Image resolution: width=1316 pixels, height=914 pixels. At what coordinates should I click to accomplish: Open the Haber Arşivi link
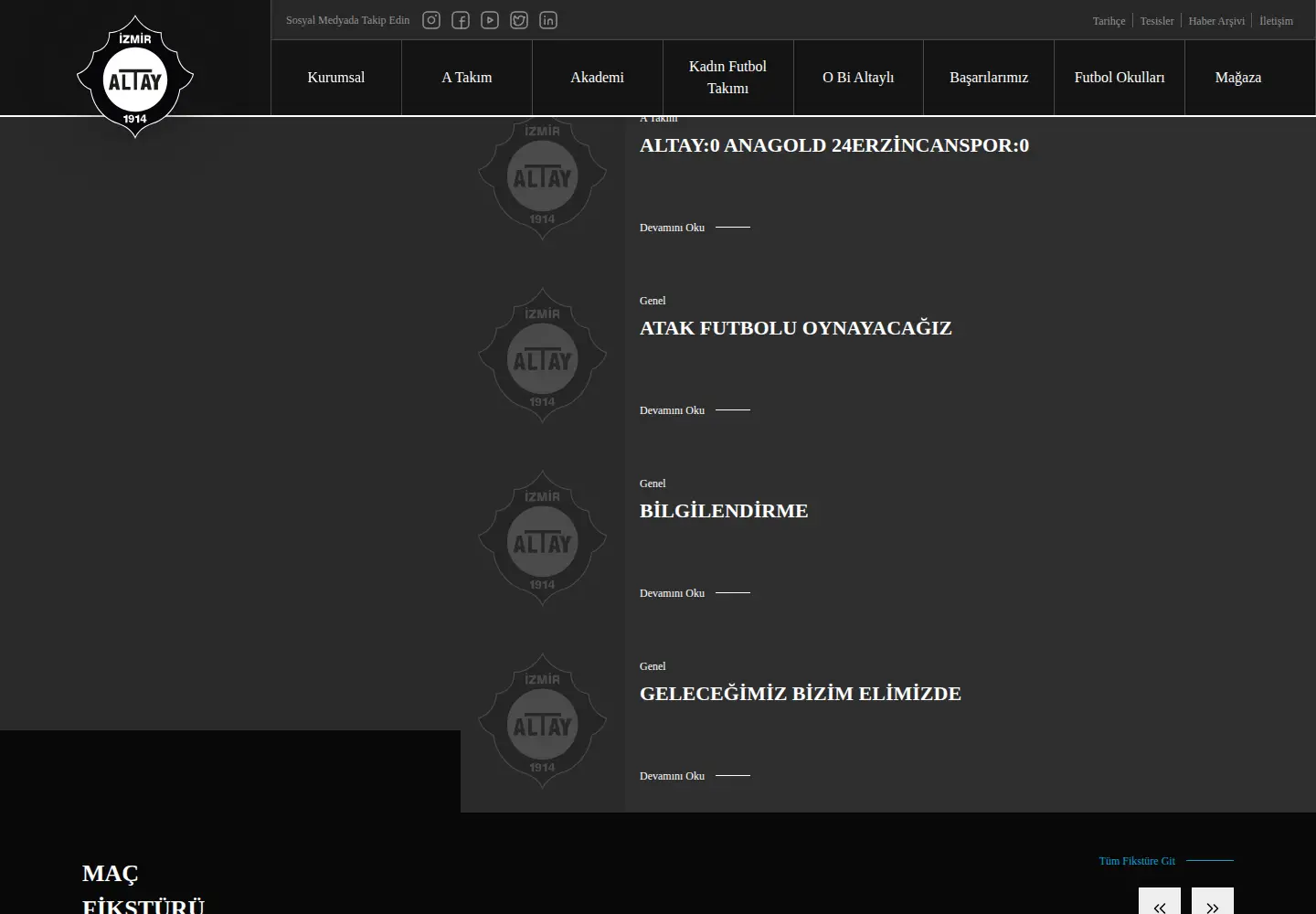pyautogui.click(x=1216, y=21)
